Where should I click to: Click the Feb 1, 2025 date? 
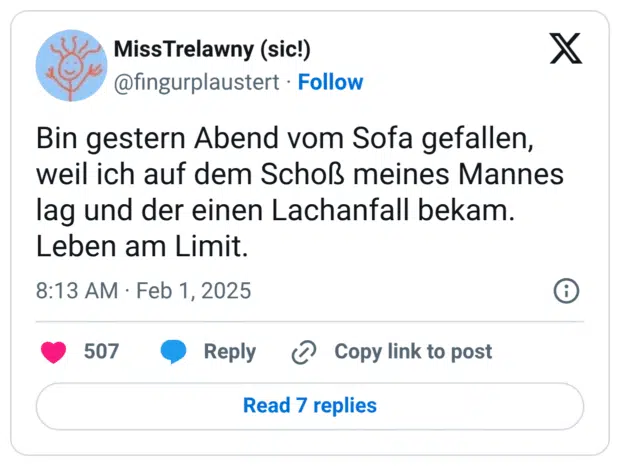(192, 291)
